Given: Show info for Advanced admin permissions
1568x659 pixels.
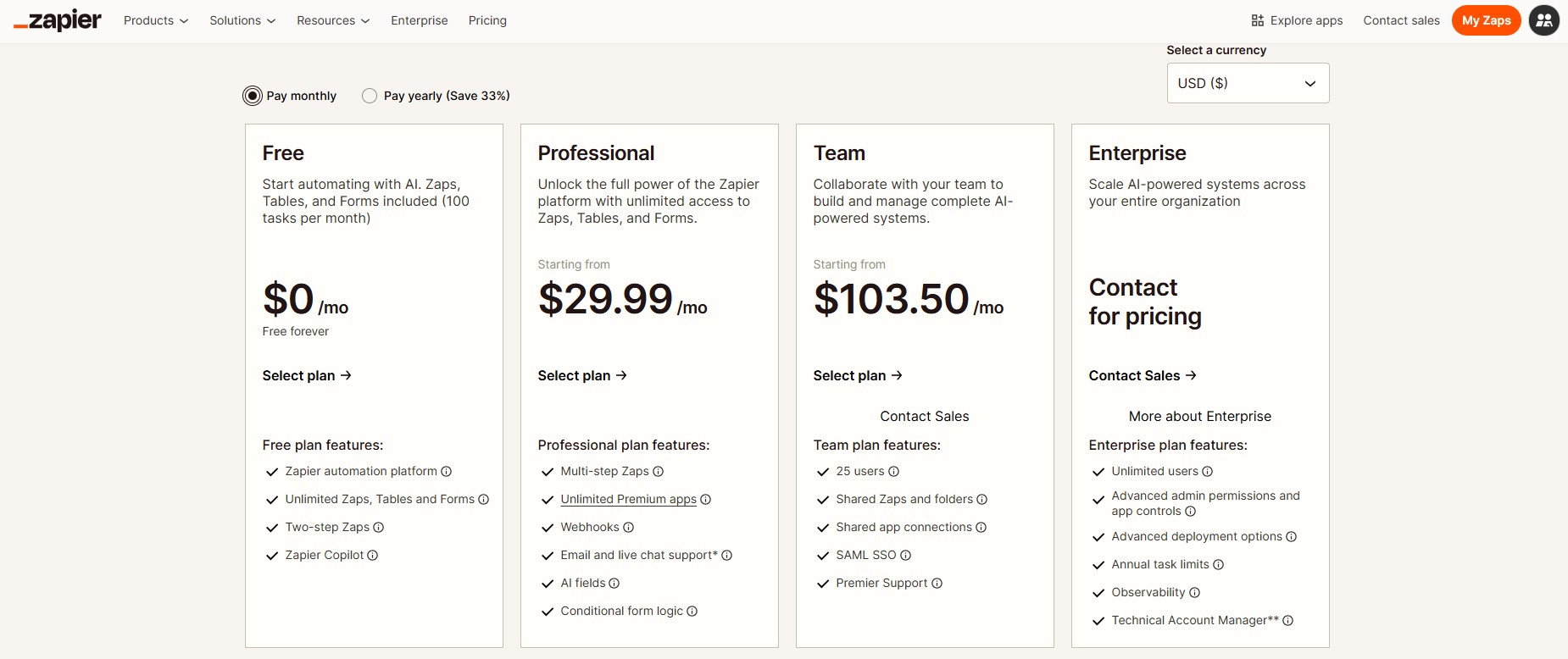Looking at the screenshot, I should coord(1191,512).
